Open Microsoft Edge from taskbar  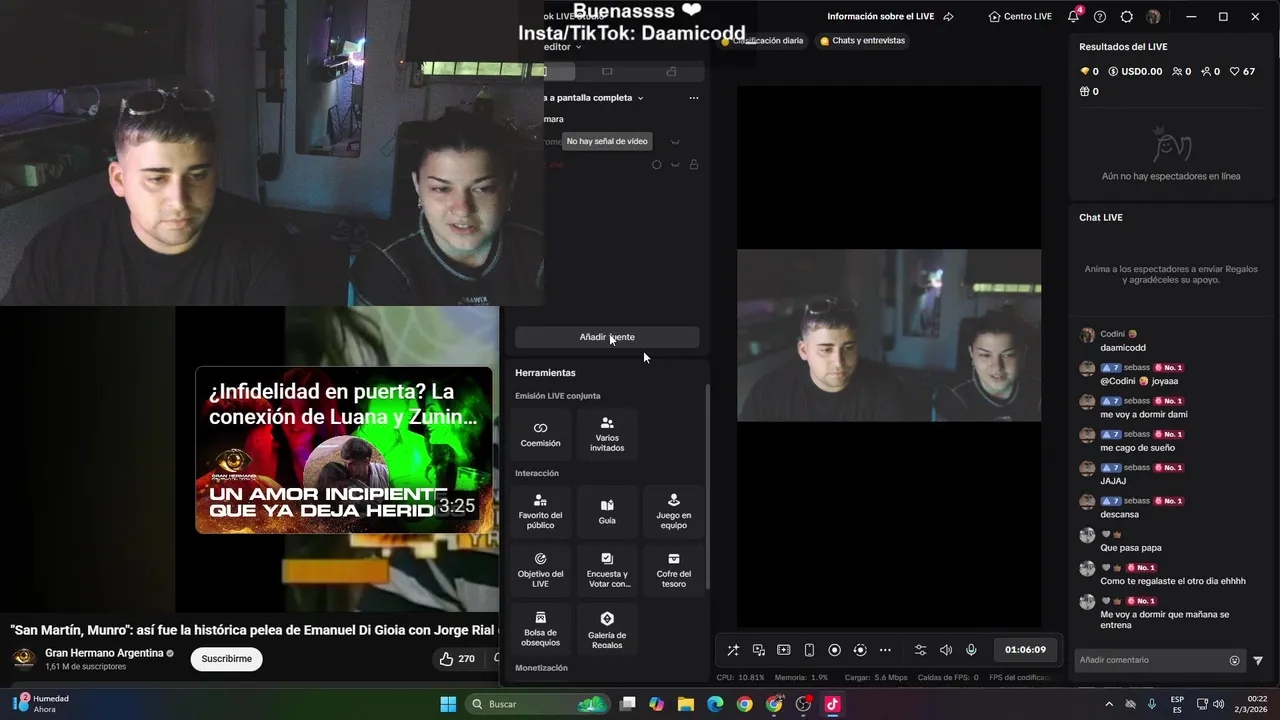715,704
